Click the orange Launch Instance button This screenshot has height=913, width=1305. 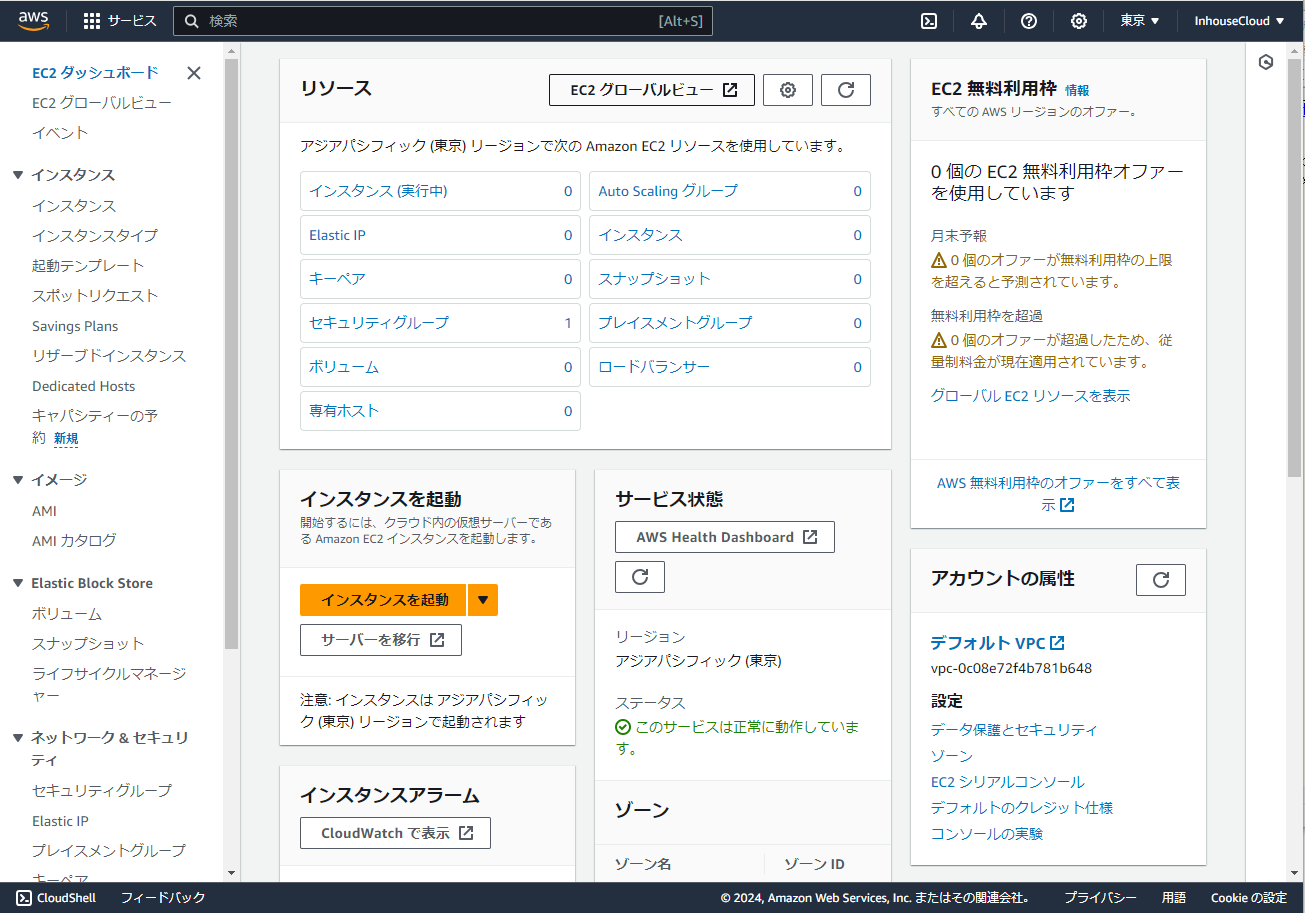point(383,600)
